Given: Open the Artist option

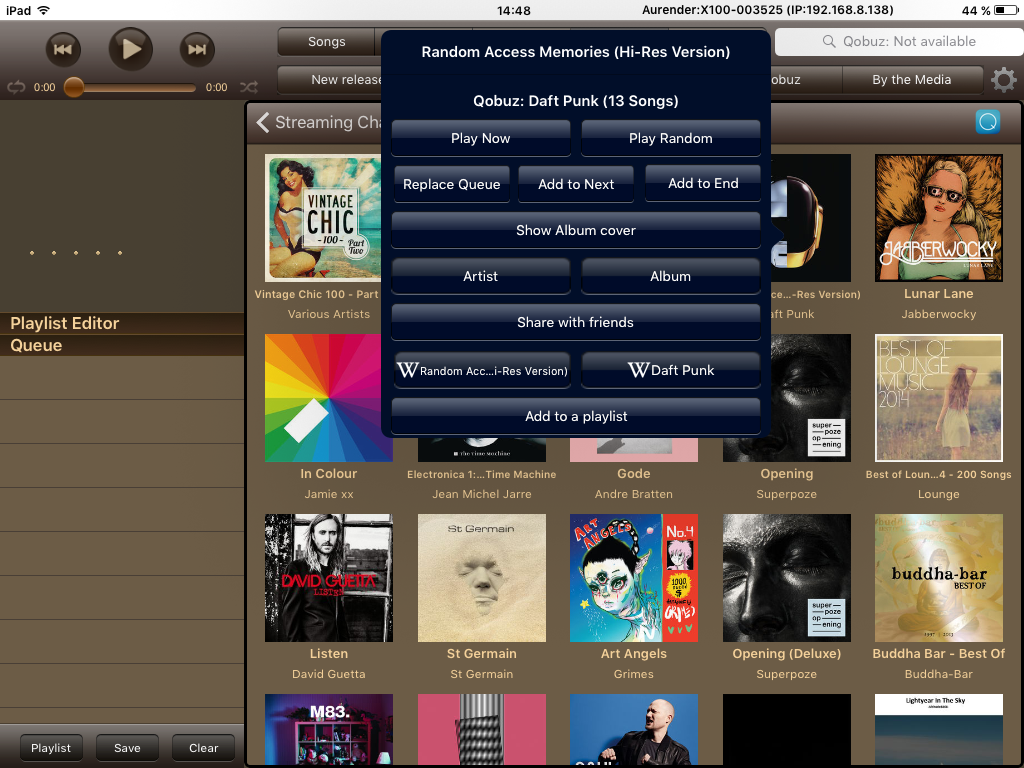Looking at the screenshot, I should (481, 276).
